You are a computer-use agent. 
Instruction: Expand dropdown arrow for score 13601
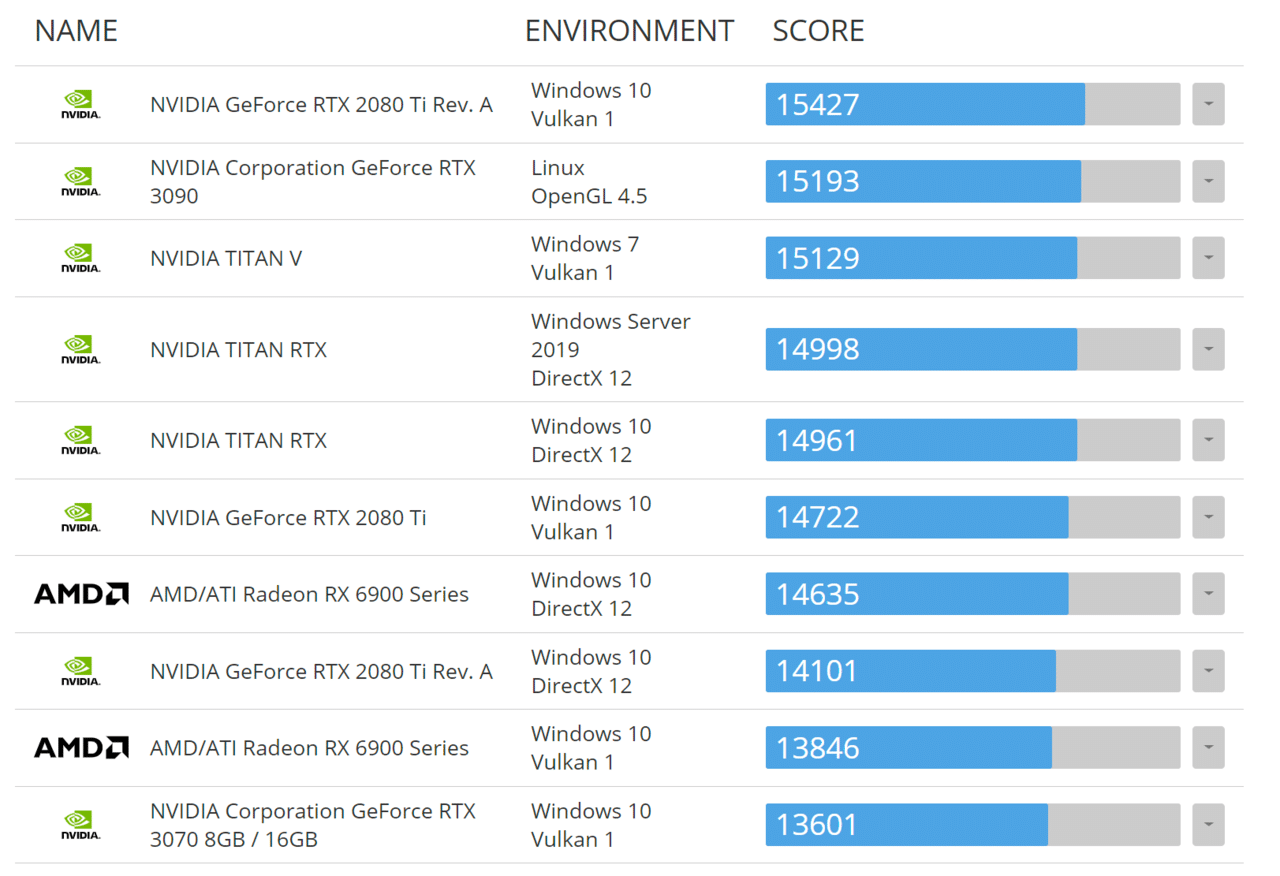point(1208,825)
